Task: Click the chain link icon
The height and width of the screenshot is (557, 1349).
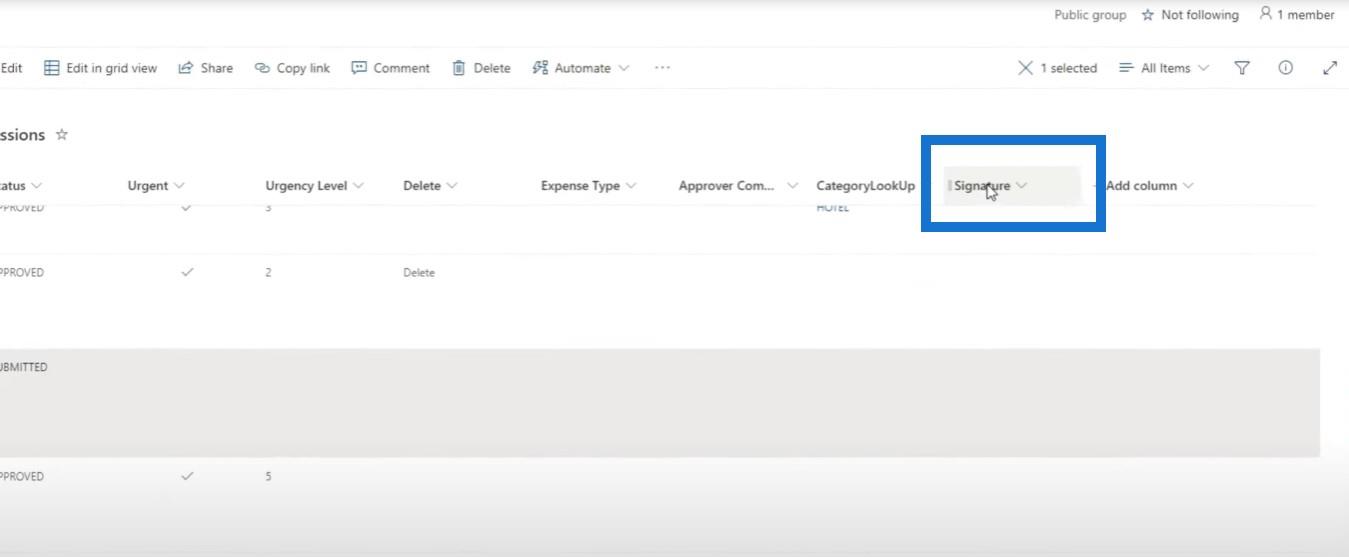Action: (x=262, y=68)
